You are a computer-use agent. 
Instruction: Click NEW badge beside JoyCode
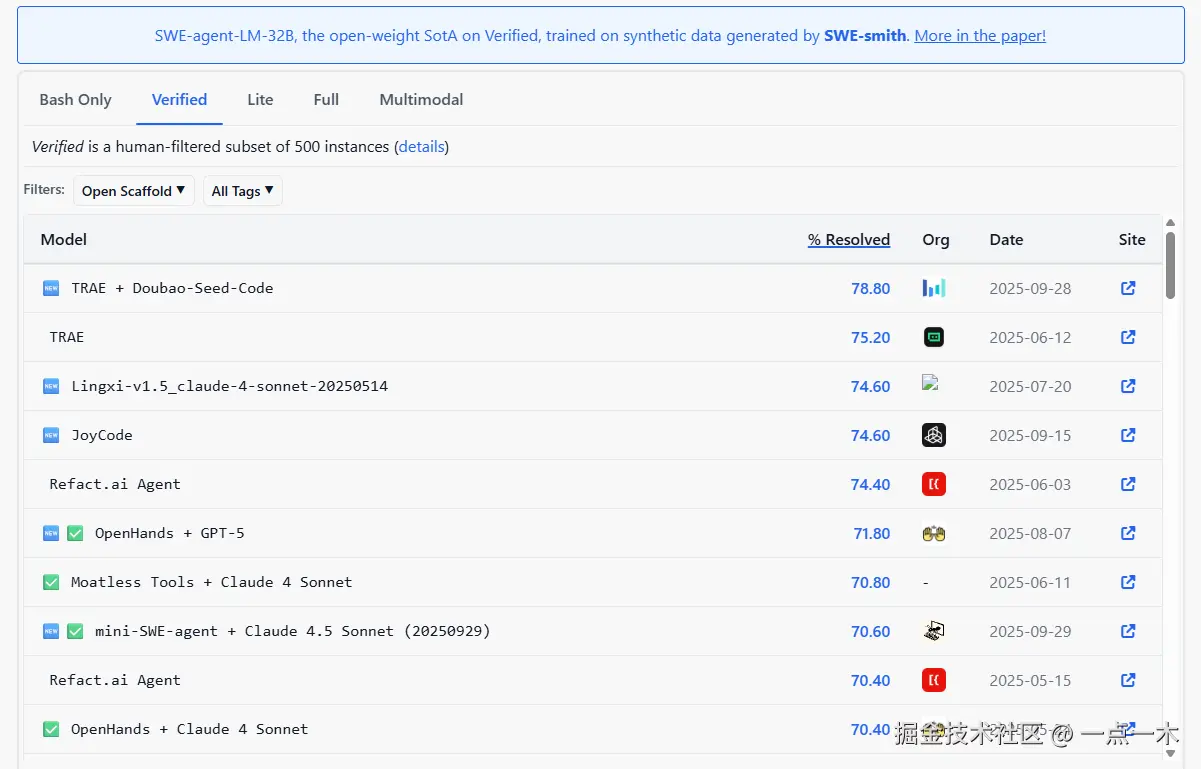pyautogui.click(x=51, y=435)
